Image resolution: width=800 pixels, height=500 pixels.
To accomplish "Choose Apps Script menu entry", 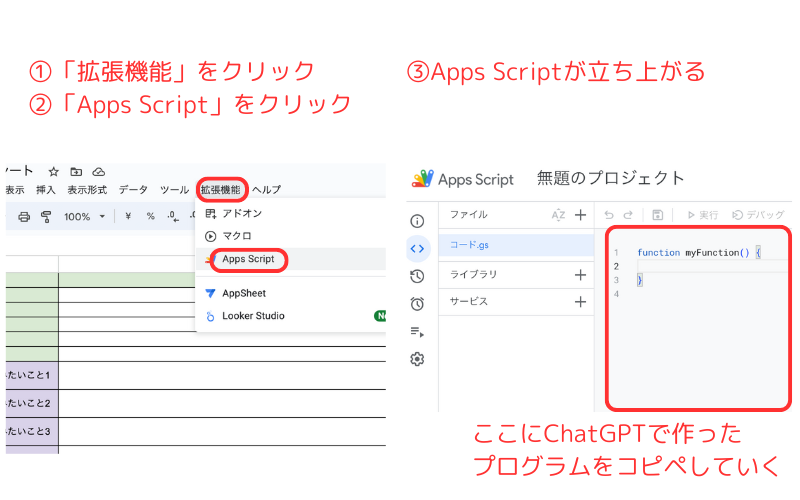I will [x=290, y=259].
